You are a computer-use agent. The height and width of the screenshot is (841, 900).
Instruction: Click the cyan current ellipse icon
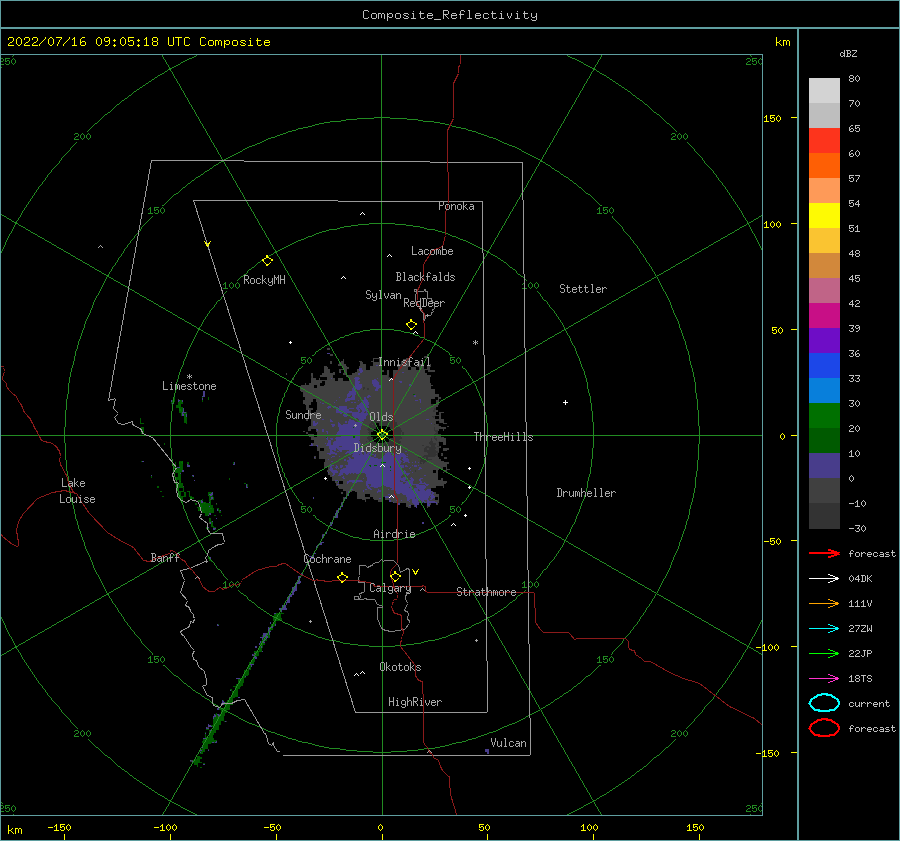pos(824,703)
